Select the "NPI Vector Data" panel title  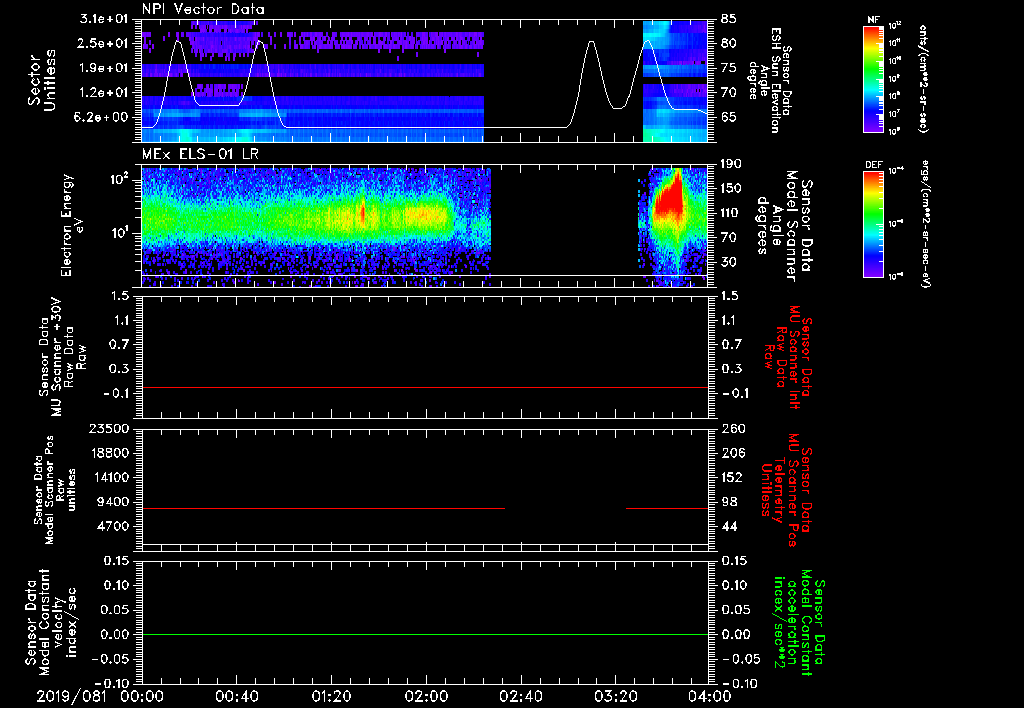pyautogui.click(x=203, y=9)
